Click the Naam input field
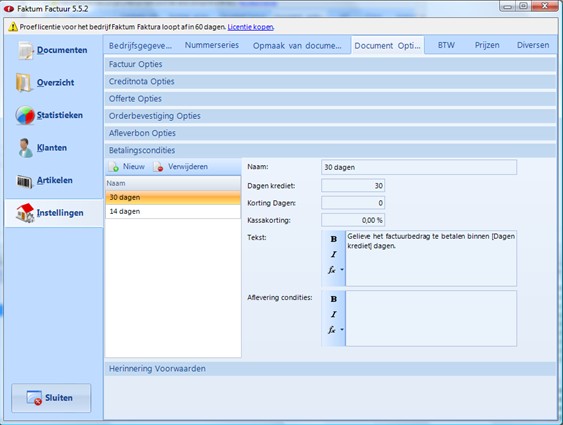 point(419,167)
